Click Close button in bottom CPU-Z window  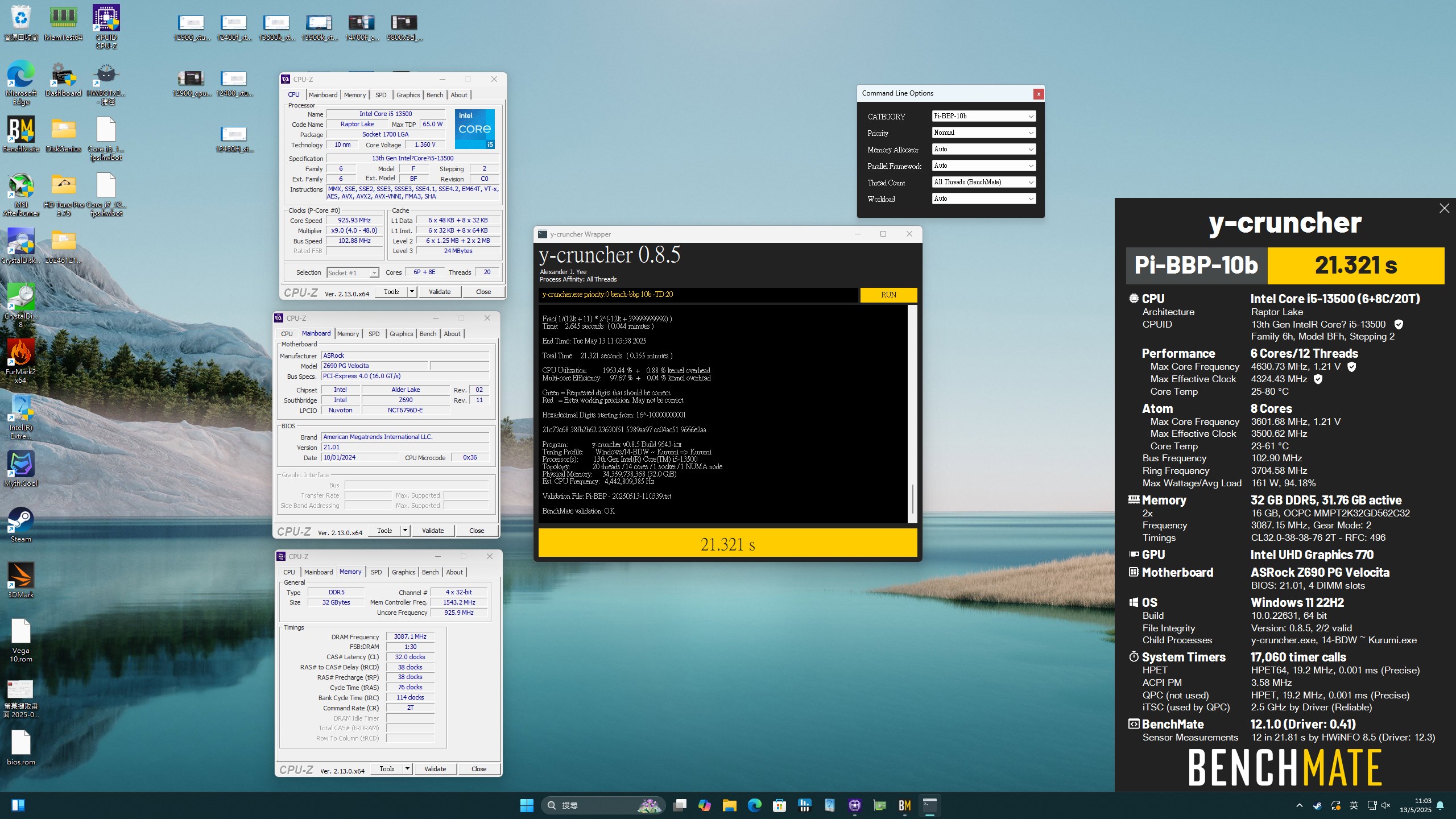(x=479, y=769)
